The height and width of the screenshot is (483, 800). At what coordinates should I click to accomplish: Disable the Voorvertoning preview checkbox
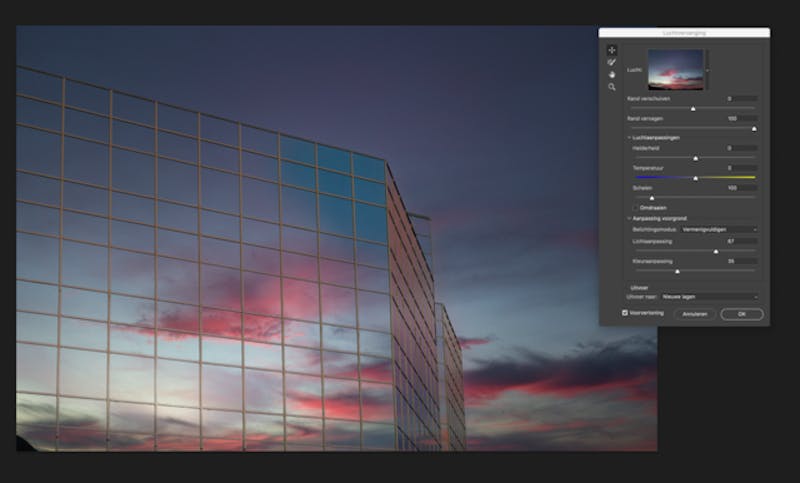624,313
